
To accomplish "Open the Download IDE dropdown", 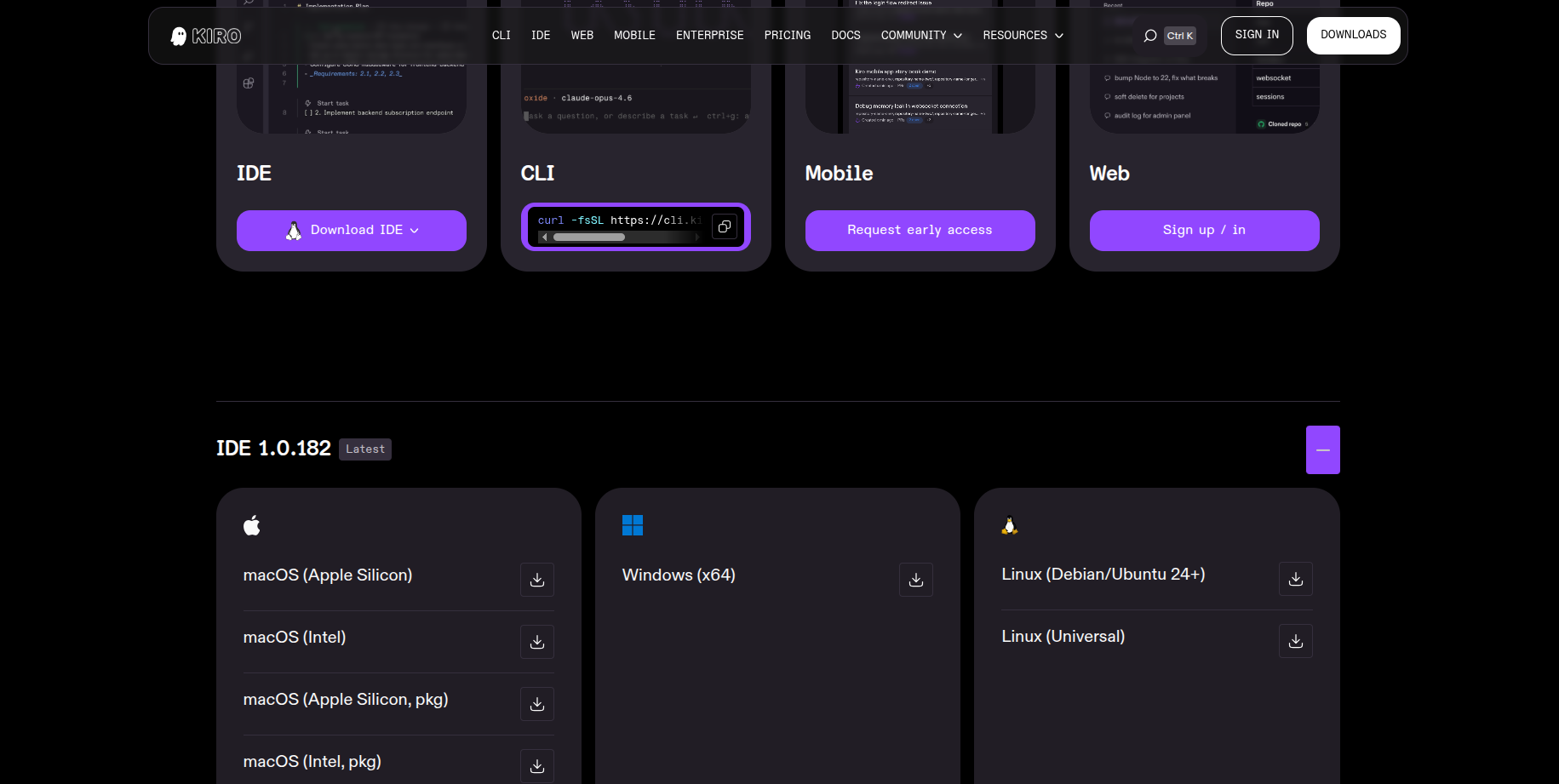I will [x=352, y=231].
